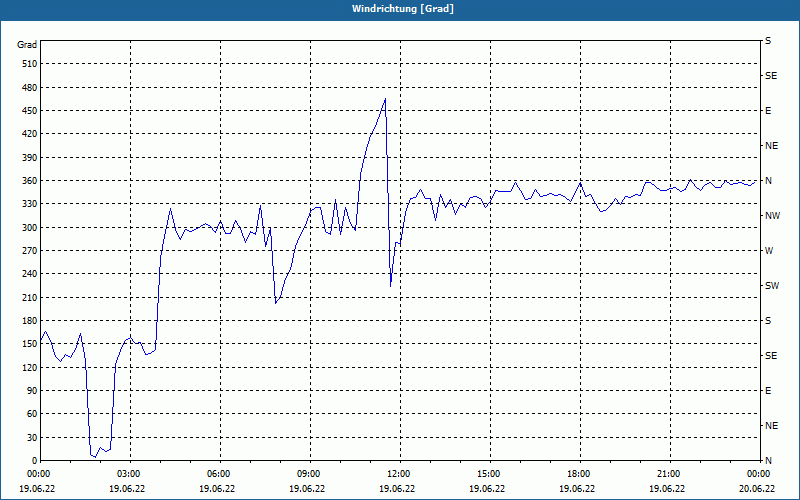
Task: Click the 20.06.22 date label
Action: coord(757,488)
